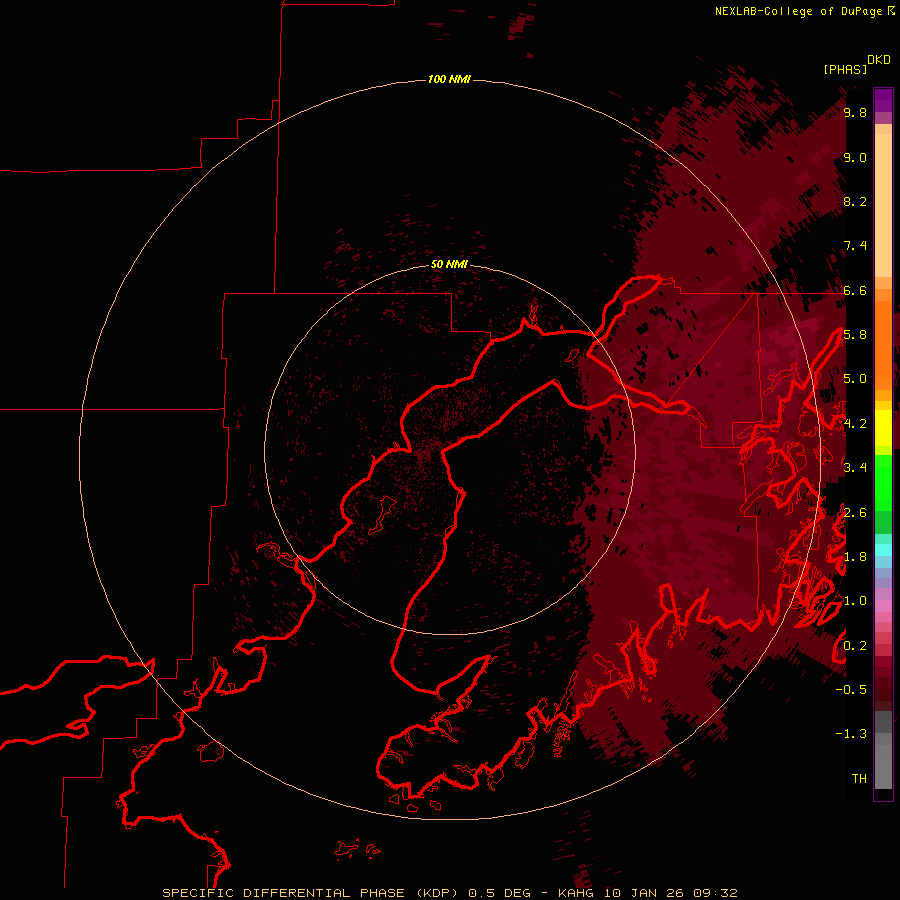Click the cyan band of the color scale
900x900 pixels.
click(x=883, y=550)
